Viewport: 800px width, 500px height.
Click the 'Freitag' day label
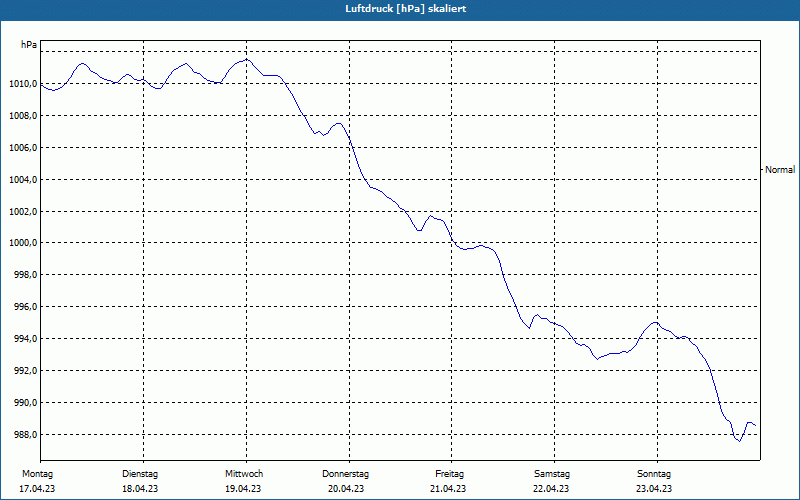[449, 474]
